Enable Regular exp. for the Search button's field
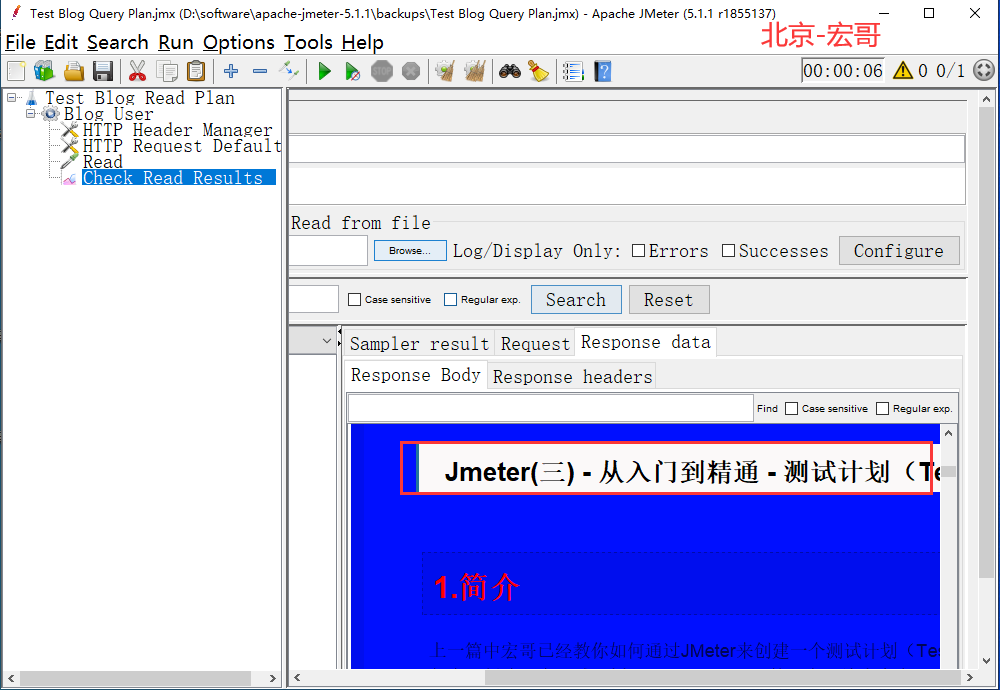The height and width of the screenshot is (690, 1000). [450, 300]
